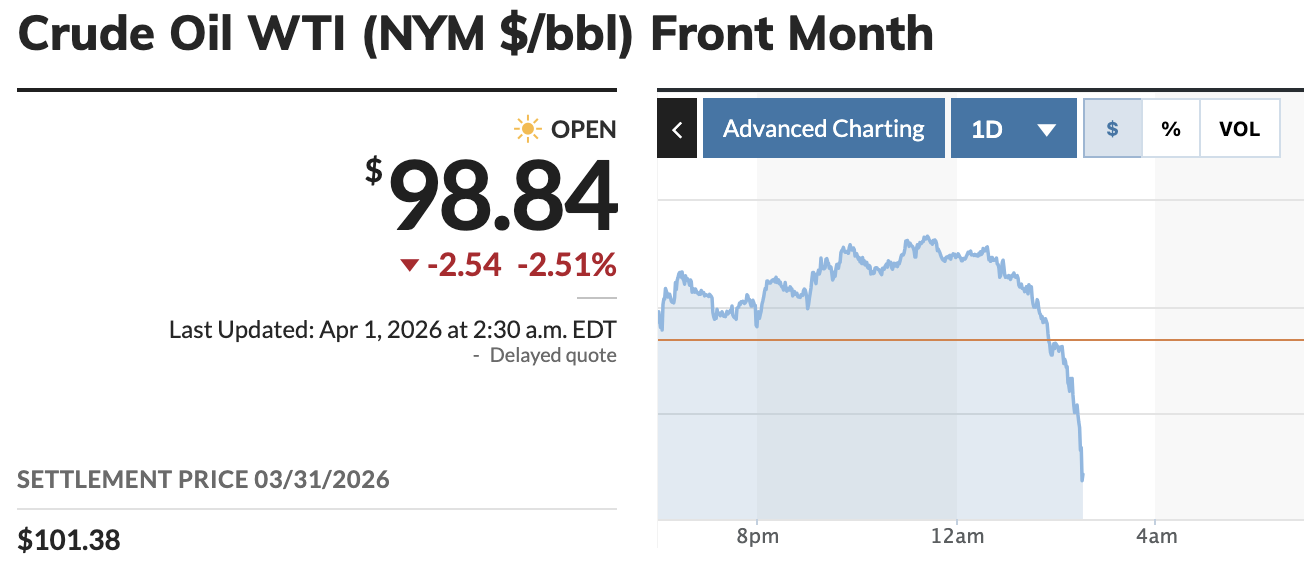Expand the 1D time range dropdown
The width and height of the screenshot is (1304, 572).
coord(1013,129)
